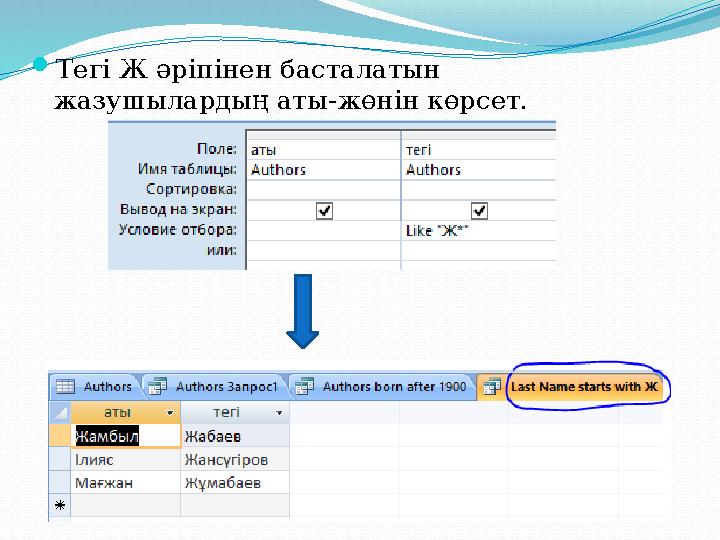
Task: Click the query icon on Authors born after 1900 tab
Action: [304, 387]
